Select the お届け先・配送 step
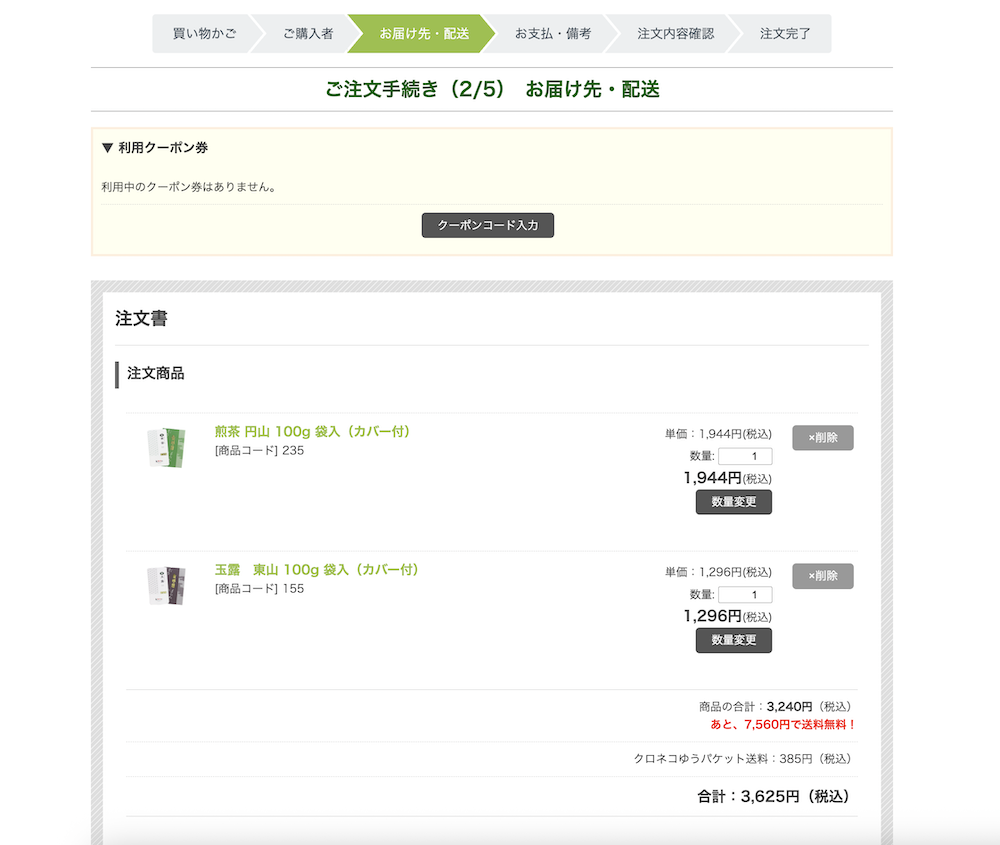This screenshot has height=845, width=1000. 424,34
